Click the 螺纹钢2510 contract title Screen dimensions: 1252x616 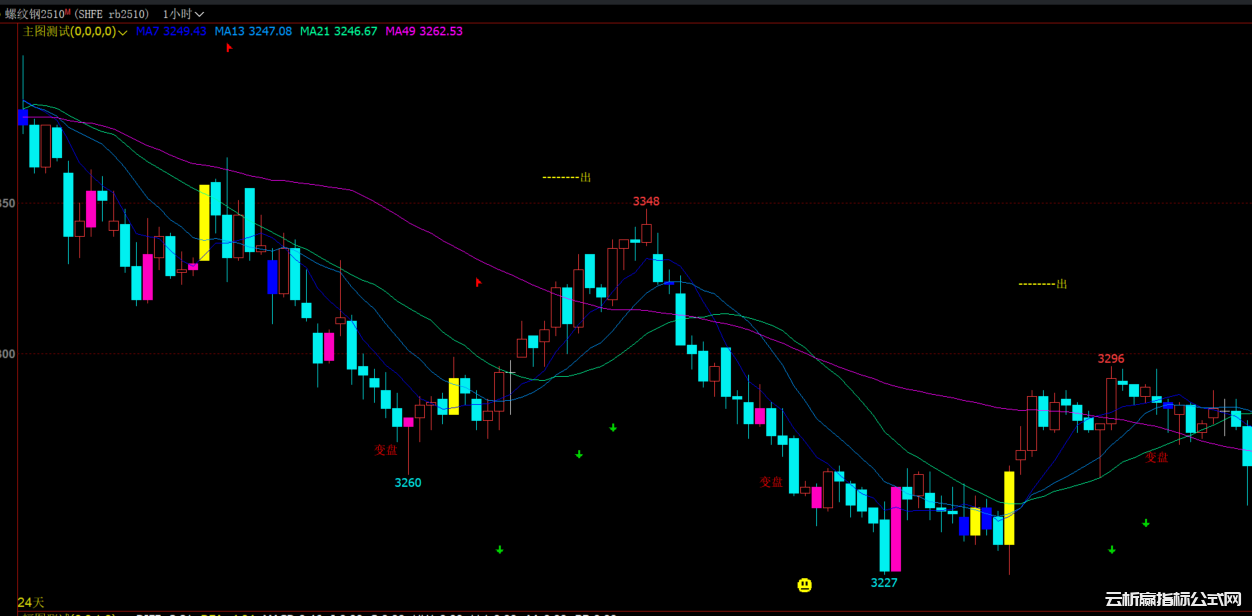[33, 14]
